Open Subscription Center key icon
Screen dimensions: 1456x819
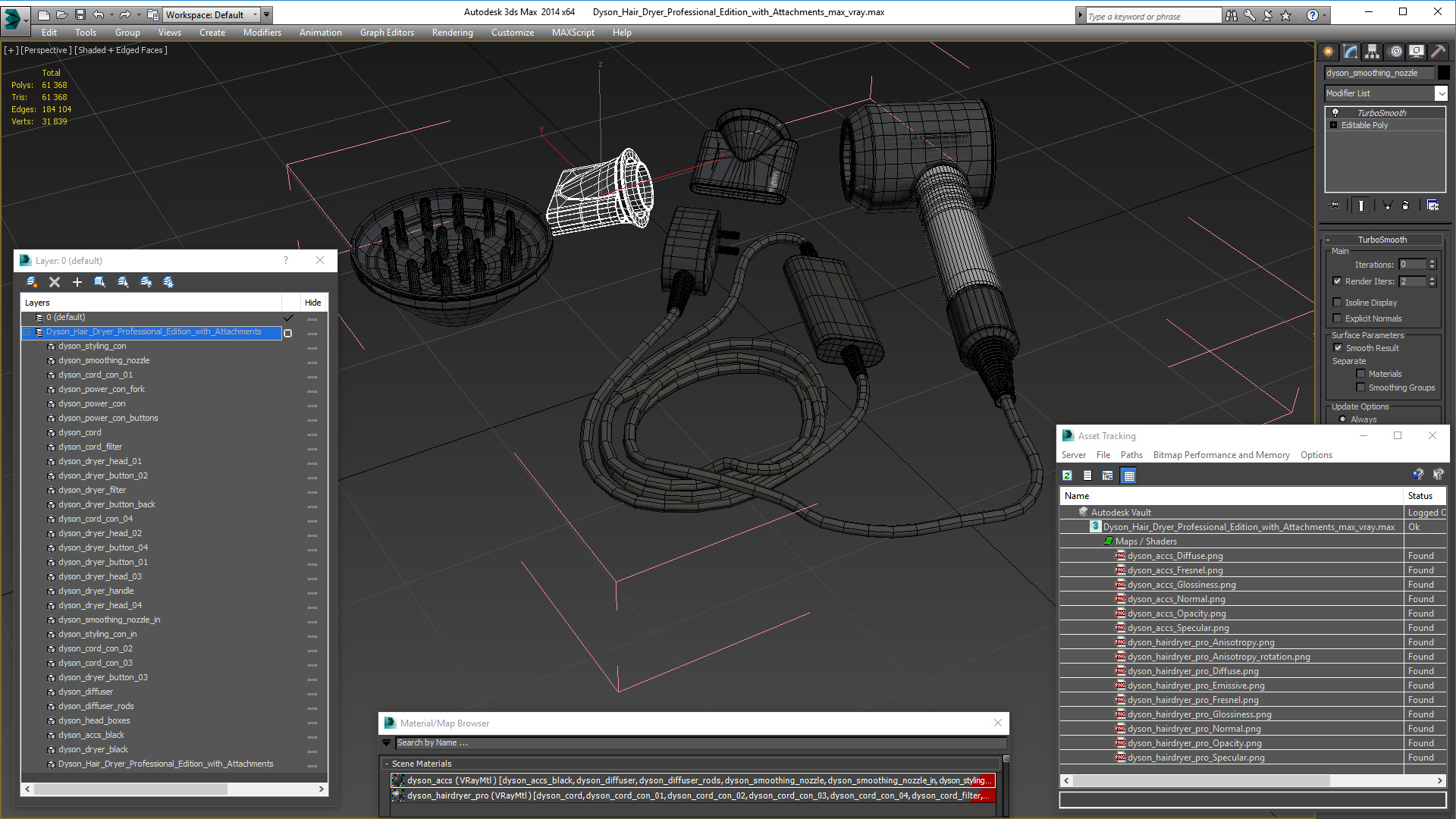(1249, 15)
